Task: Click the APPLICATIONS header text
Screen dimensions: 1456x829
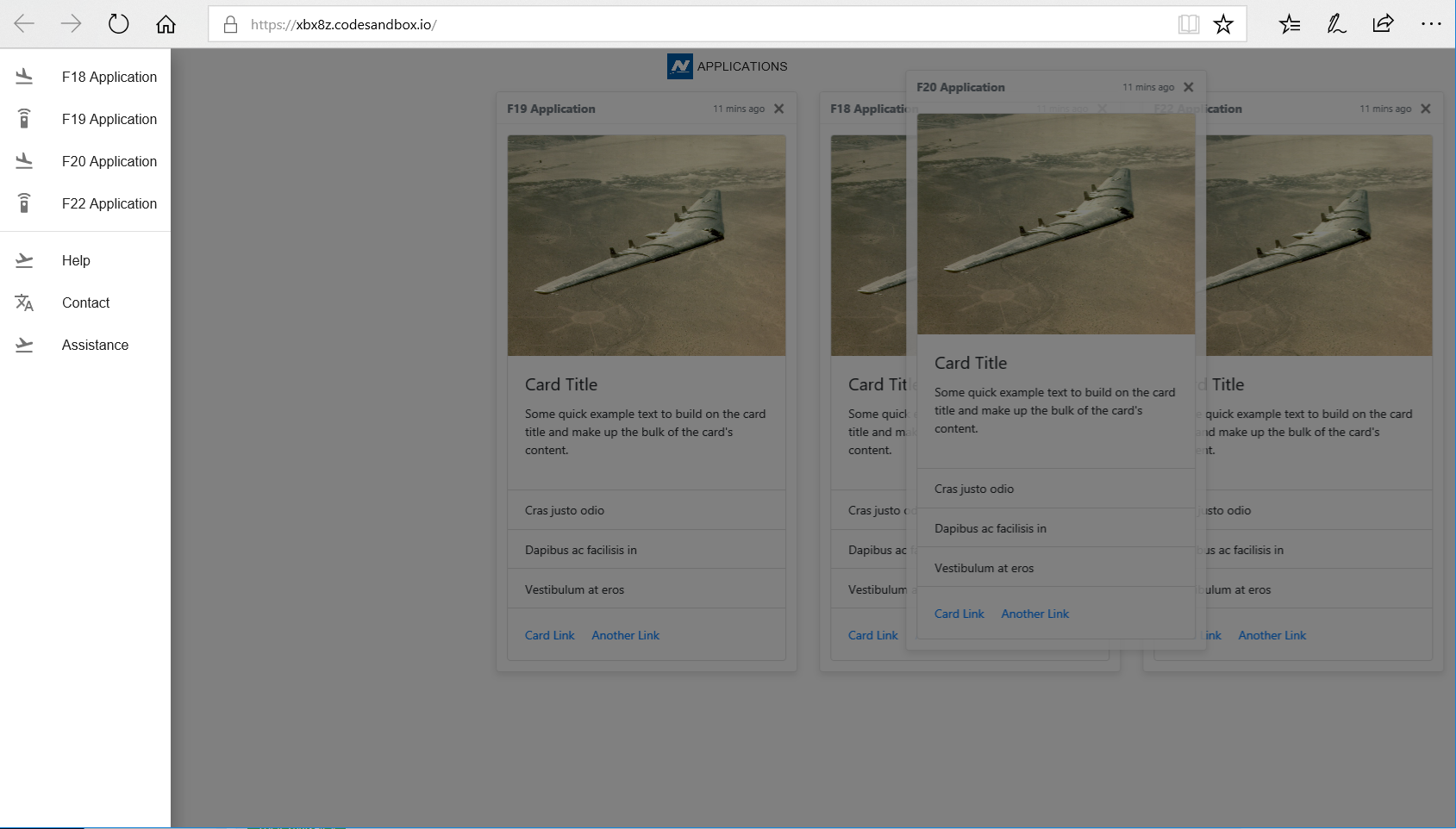Action: (742, 66)
